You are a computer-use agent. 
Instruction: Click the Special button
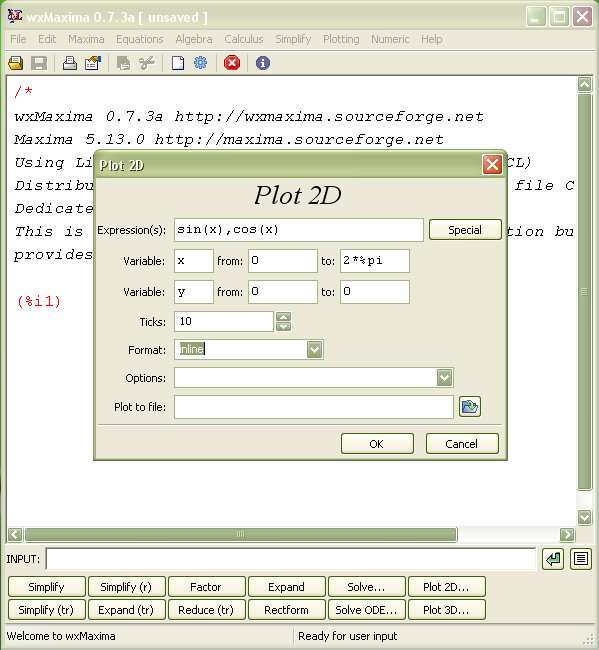pyautogui.click(x=465, y=230)
